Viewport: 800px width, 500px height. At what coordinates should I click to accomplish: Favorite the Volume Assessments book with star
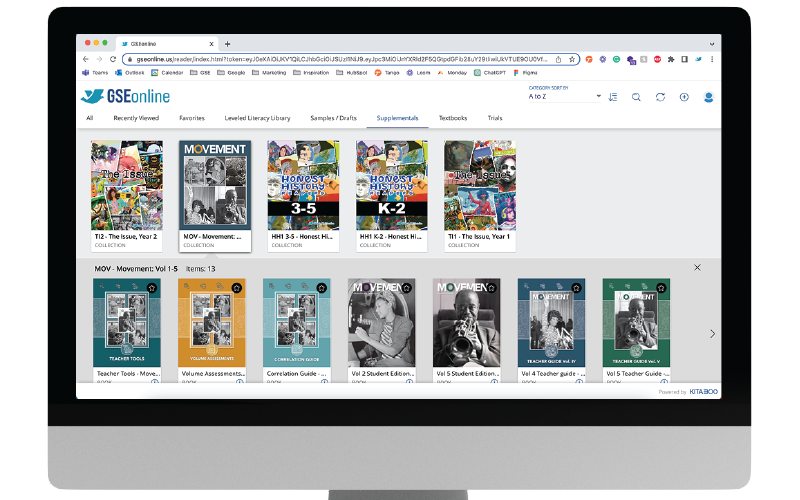pos(237,288)
